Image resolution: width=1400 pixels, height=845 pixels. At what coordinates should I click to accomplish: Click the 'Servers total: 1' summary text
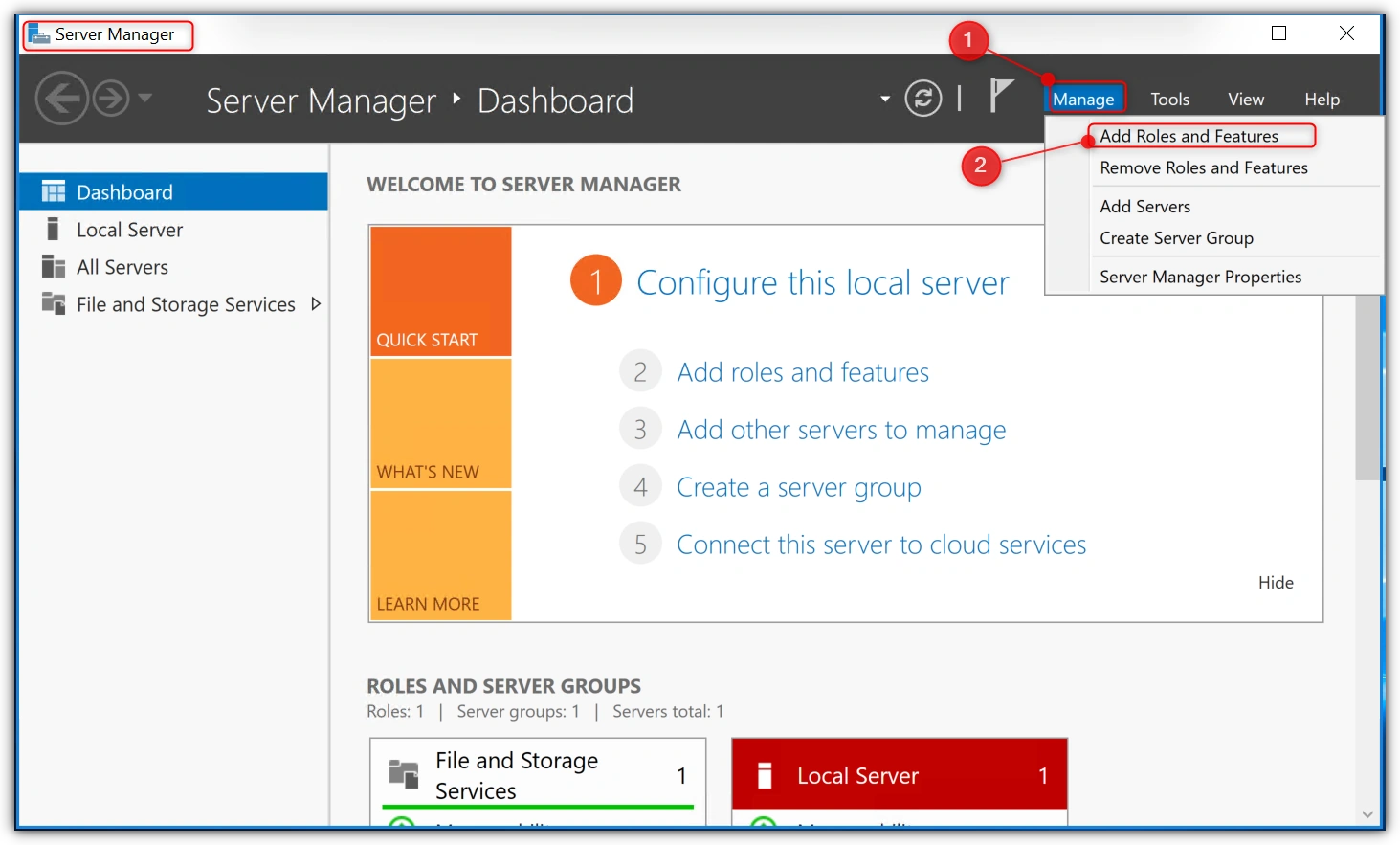[x=668, y=711]
